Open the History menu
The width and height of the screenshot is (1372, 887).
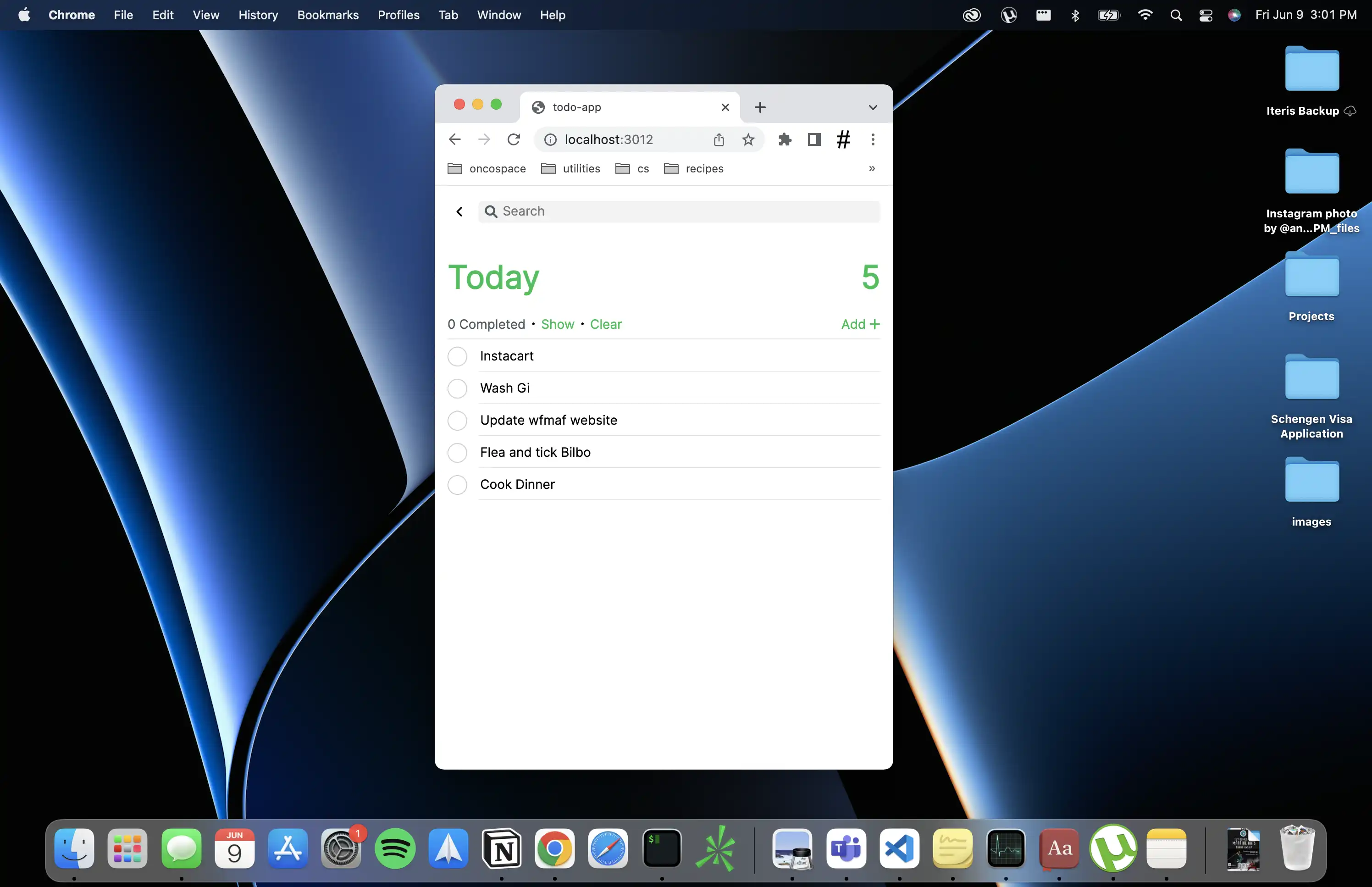click(258, 15)
